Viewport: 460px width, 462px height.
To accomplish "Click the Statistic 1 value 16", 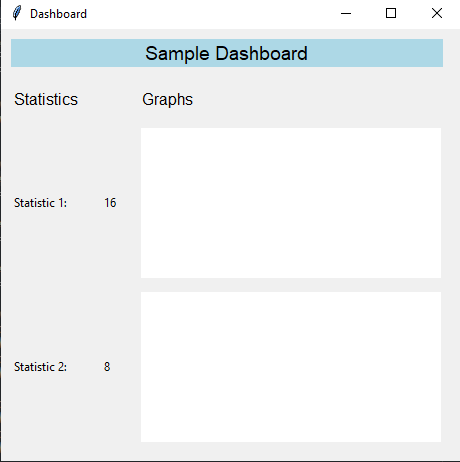I will point(110,203).
